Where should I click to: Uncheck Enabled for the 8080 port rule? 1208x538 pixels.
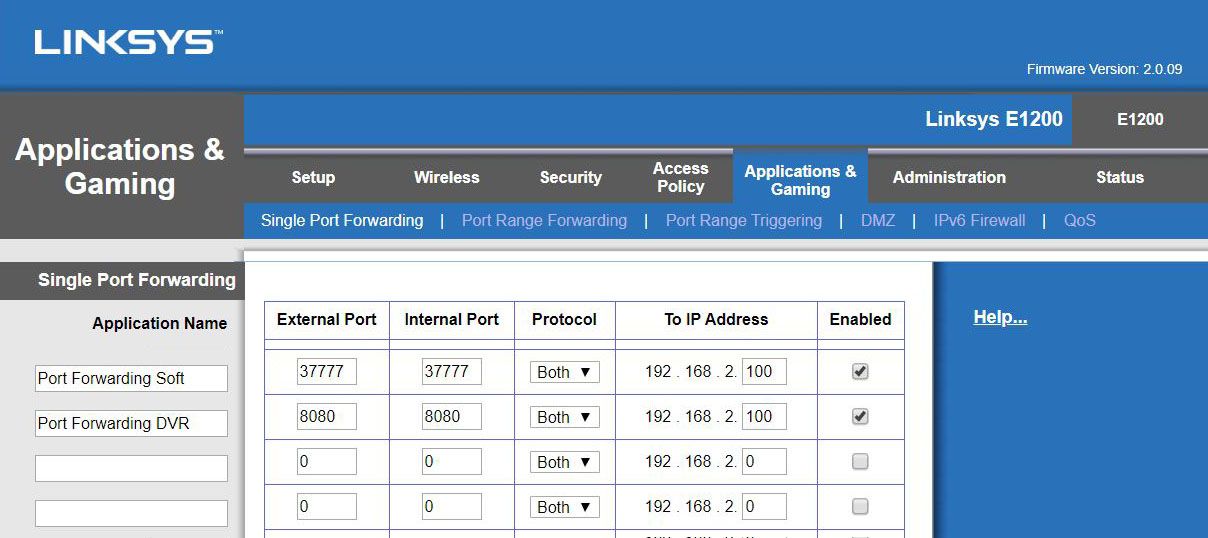(x=860, y=416)
